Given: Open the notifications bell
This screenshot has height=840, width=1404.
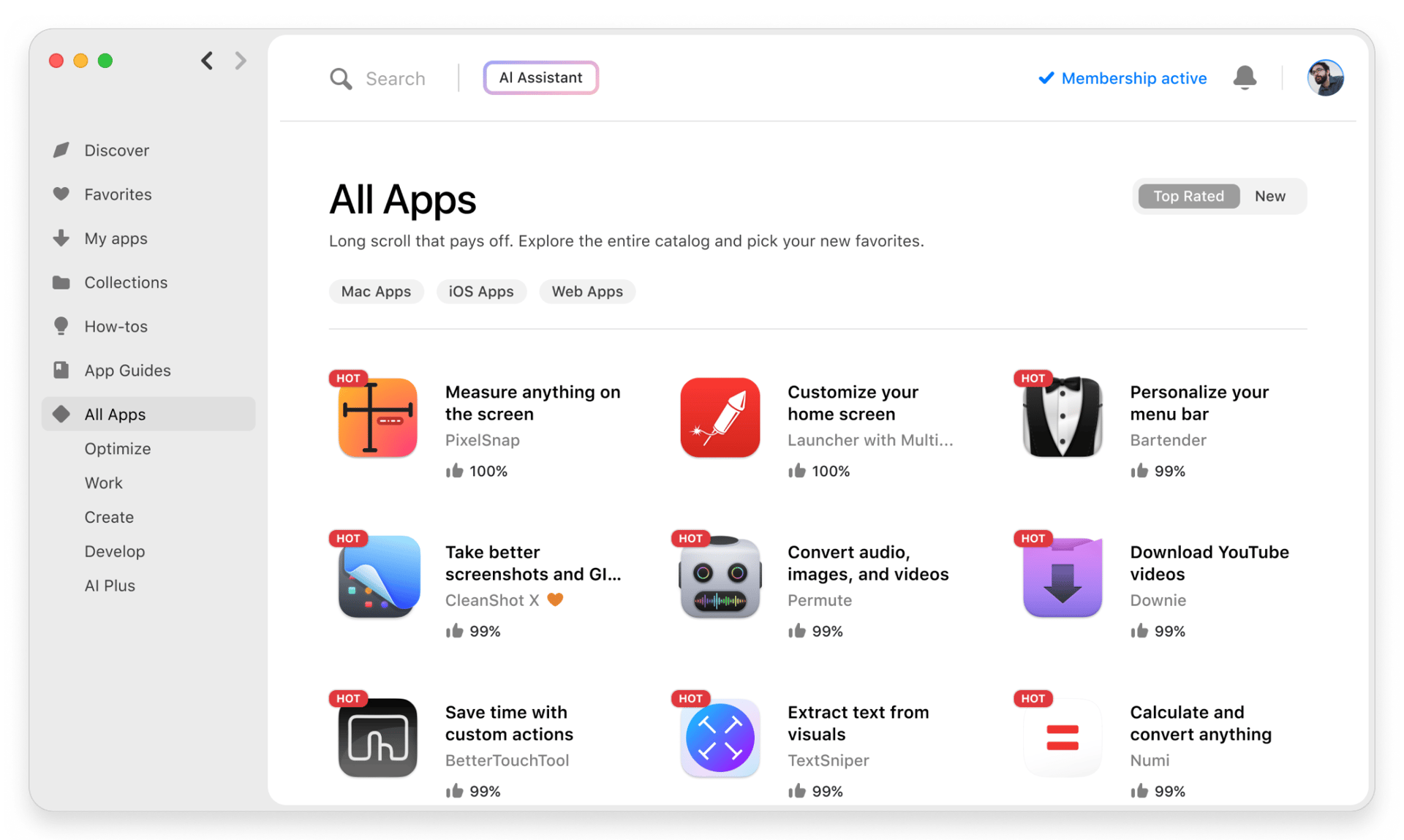Looking at the screenshot, I should pyautogui.click(x=1245, y=77).
